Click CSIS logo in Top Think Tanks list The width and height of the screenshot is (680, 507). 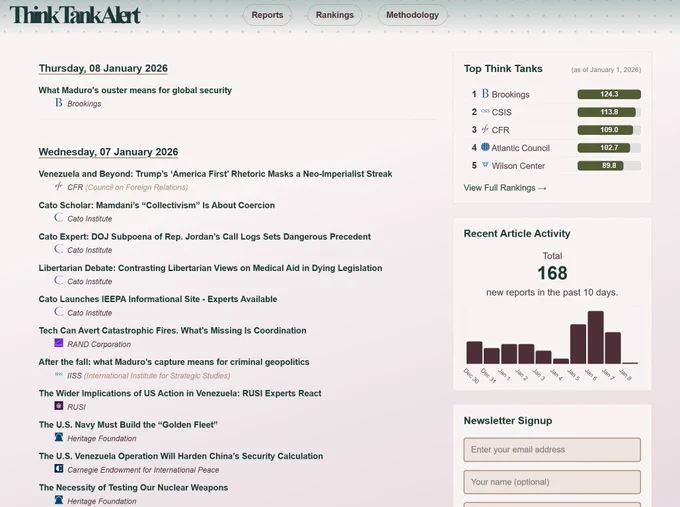click(x=485, y=111)
